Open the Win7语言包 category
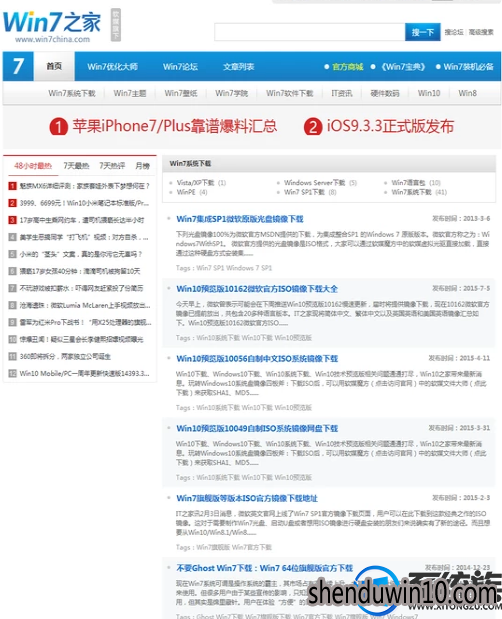Screen dimensions: 502x619 coord(408,183)
